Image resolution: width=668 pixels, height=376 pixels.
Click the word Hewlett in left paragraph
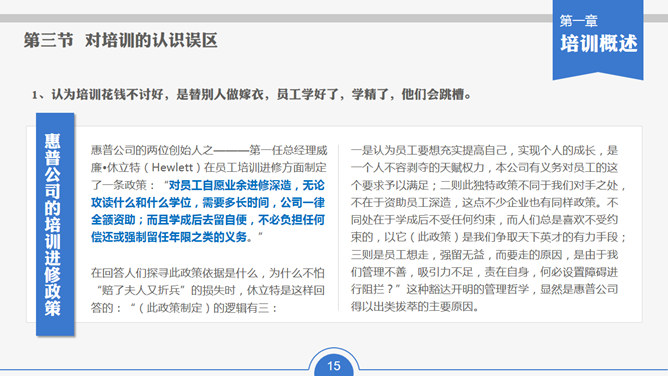[173, 167]
